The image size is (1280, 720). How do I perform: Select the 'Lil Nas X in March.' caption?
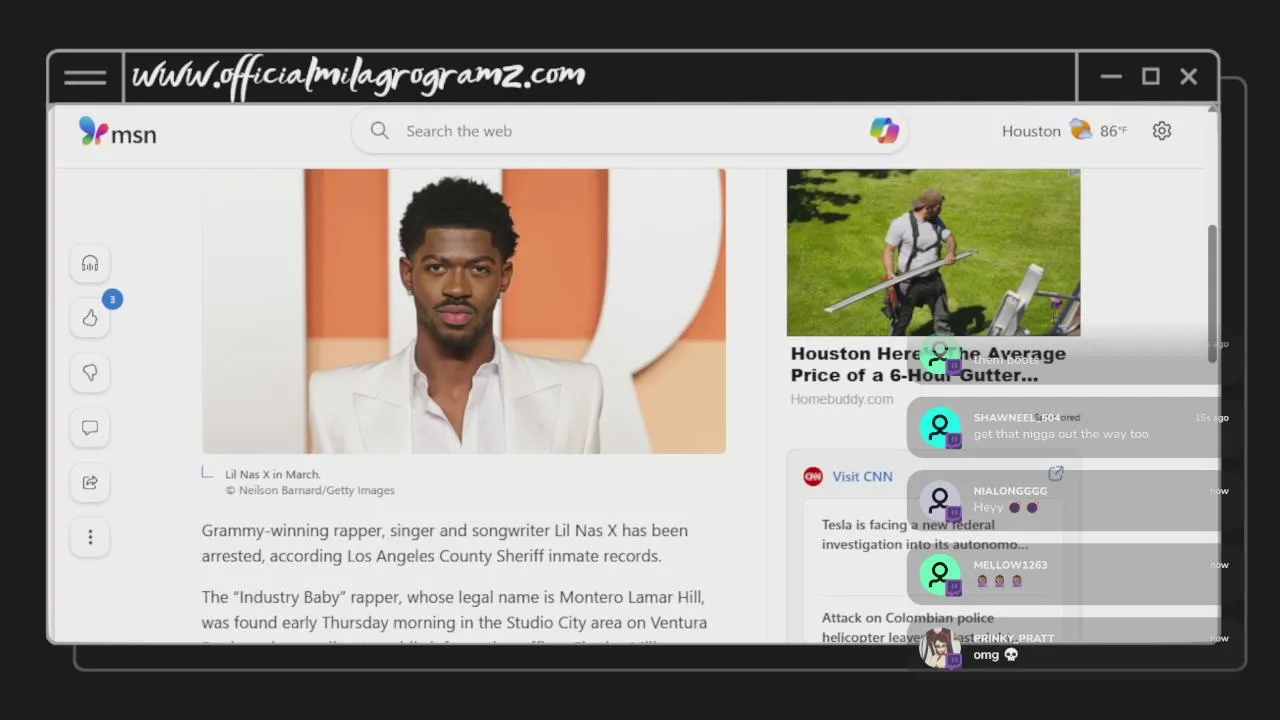[x=273, y=474]
